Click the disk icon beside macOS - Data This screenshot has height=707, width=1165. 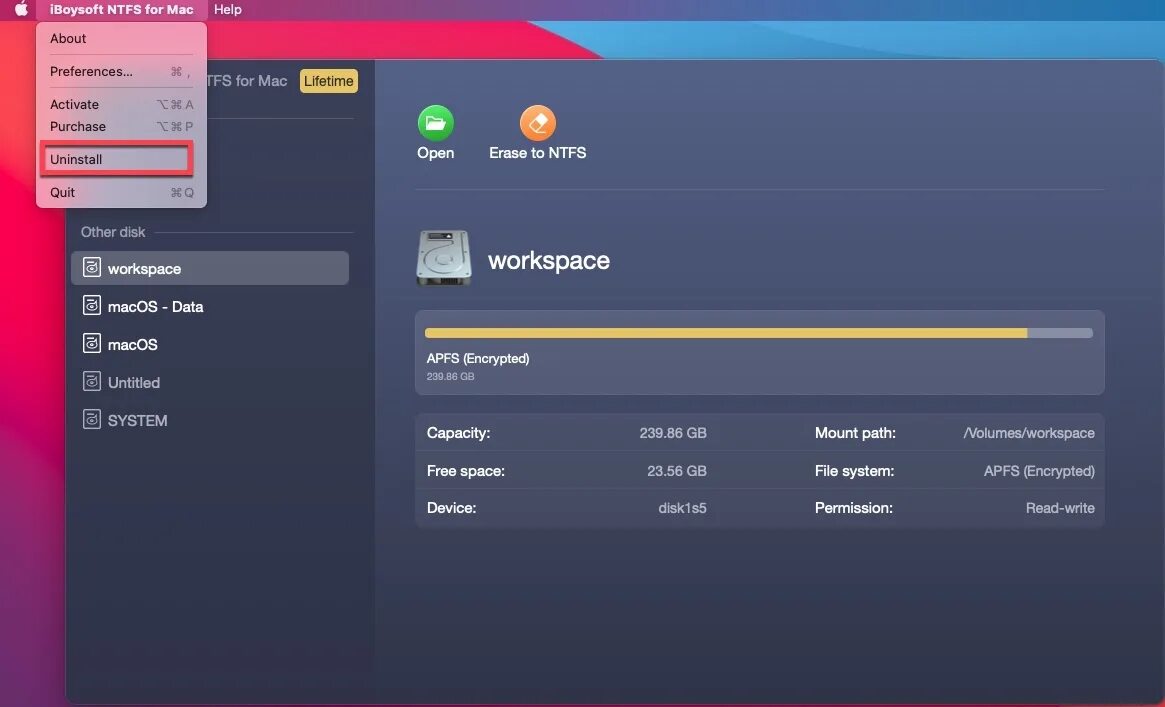click(x=91, y=305)
